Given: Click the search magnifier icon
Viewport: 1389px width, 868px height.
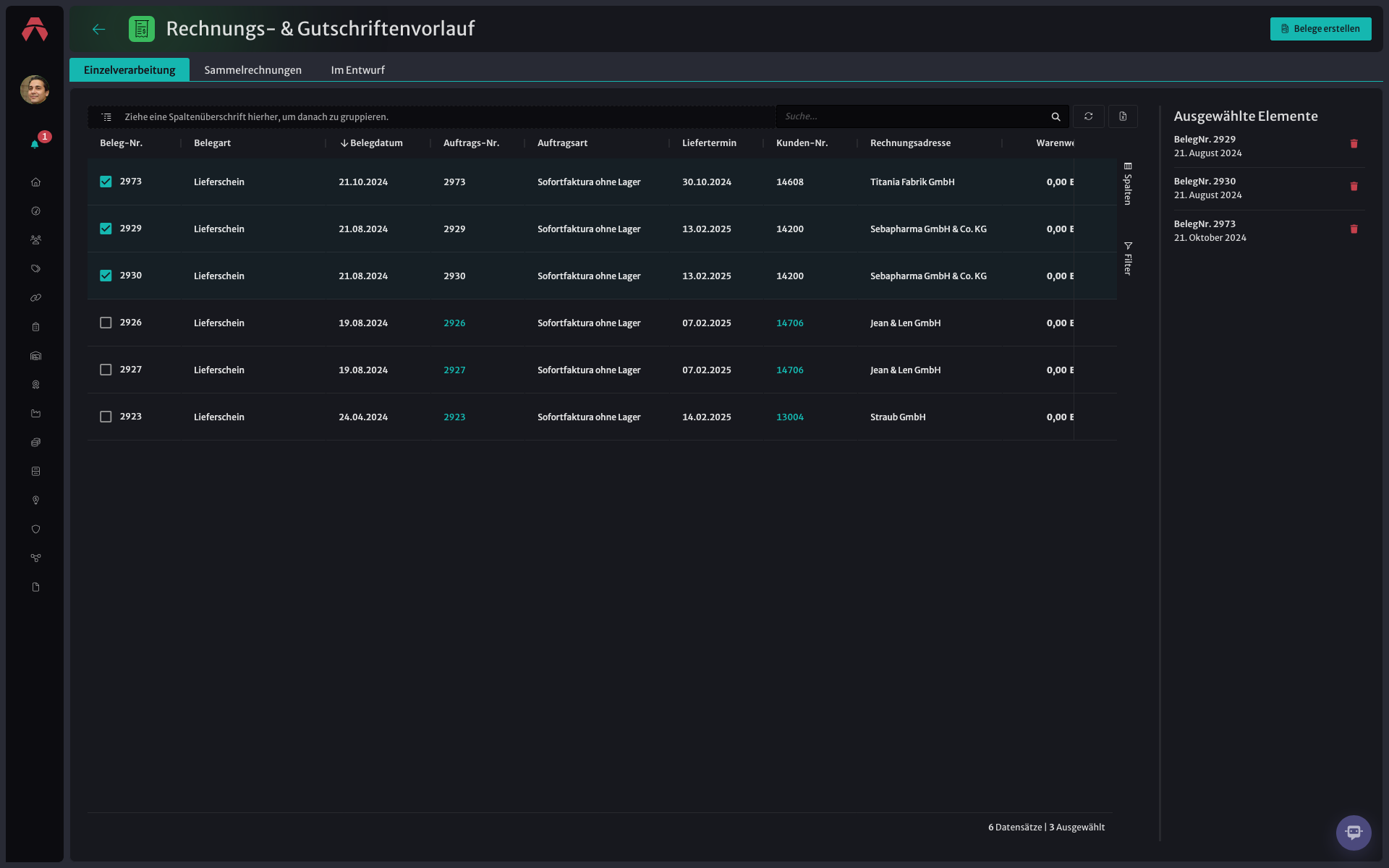Looking at the screenshot, I should 1055,116.
